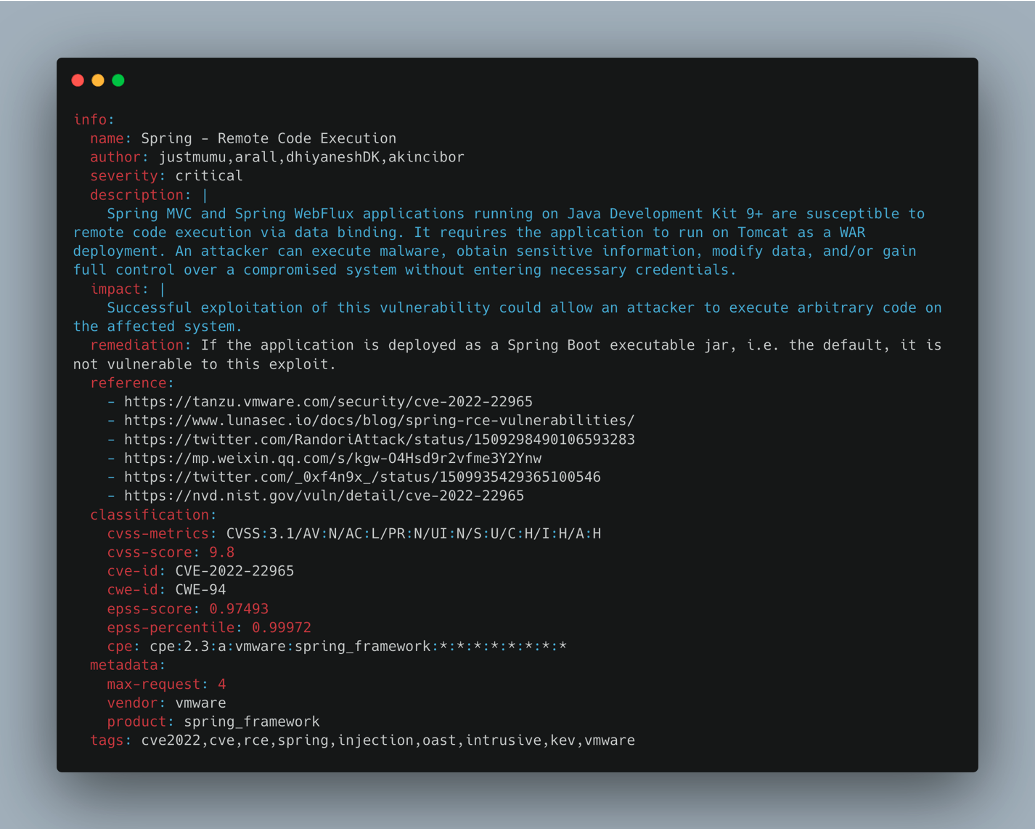Click the max-request value 4
This screenshot has height=832, width=1036.
(x=221, y=684)
